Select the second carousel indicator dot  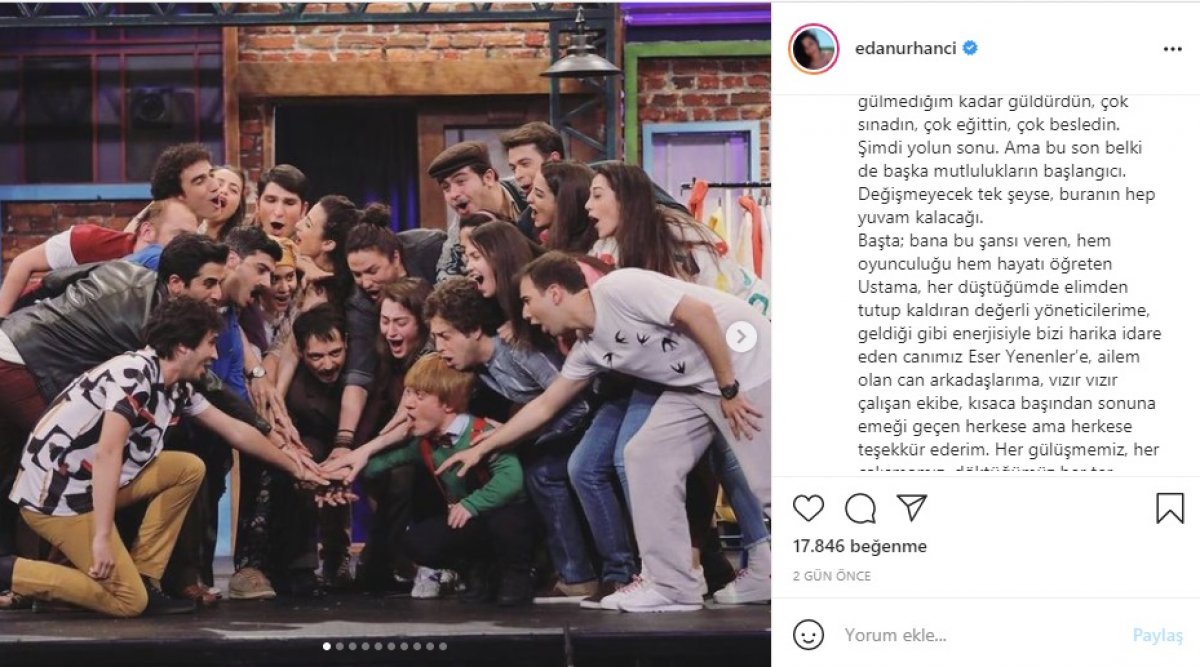[340, 646]
